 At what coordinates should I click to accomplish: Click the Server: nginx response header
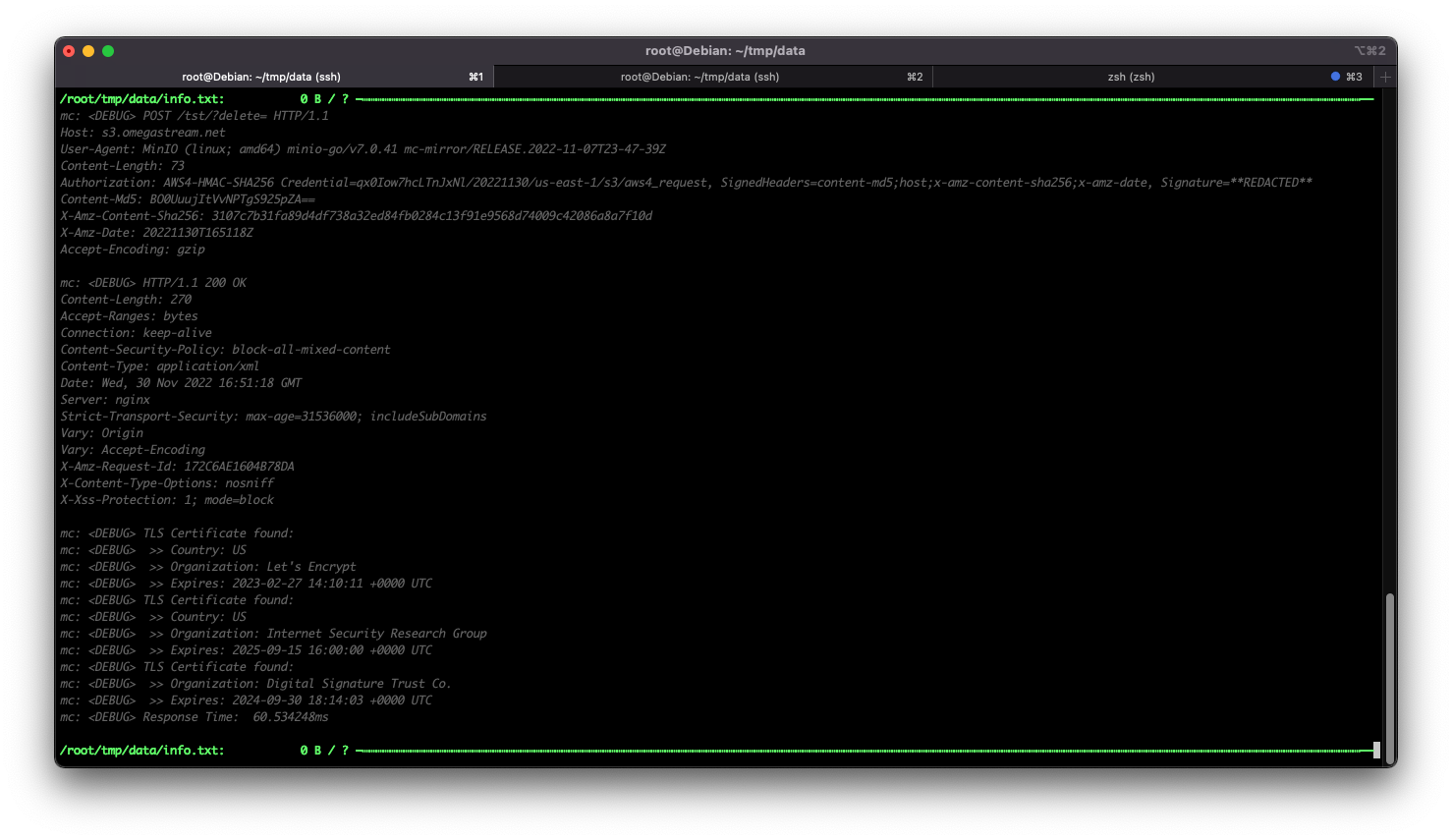pyautogui.click(x=106, y=399)
